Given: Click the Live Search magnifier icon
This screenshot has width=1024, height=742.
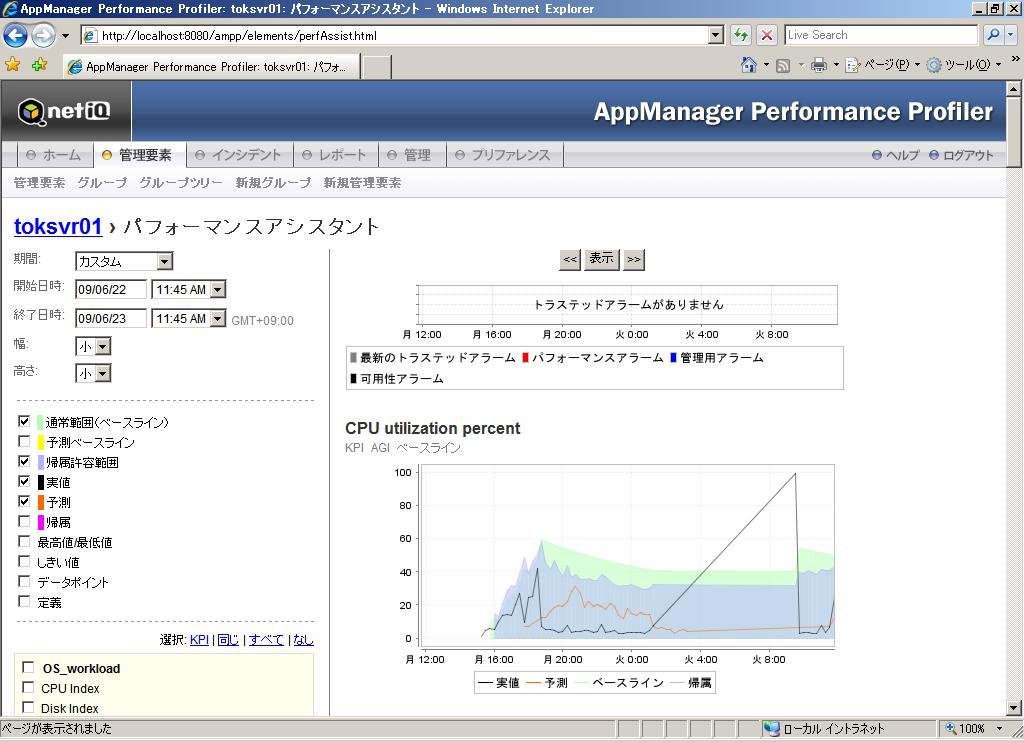Looking at the screenshot, I should coord(993,35).
